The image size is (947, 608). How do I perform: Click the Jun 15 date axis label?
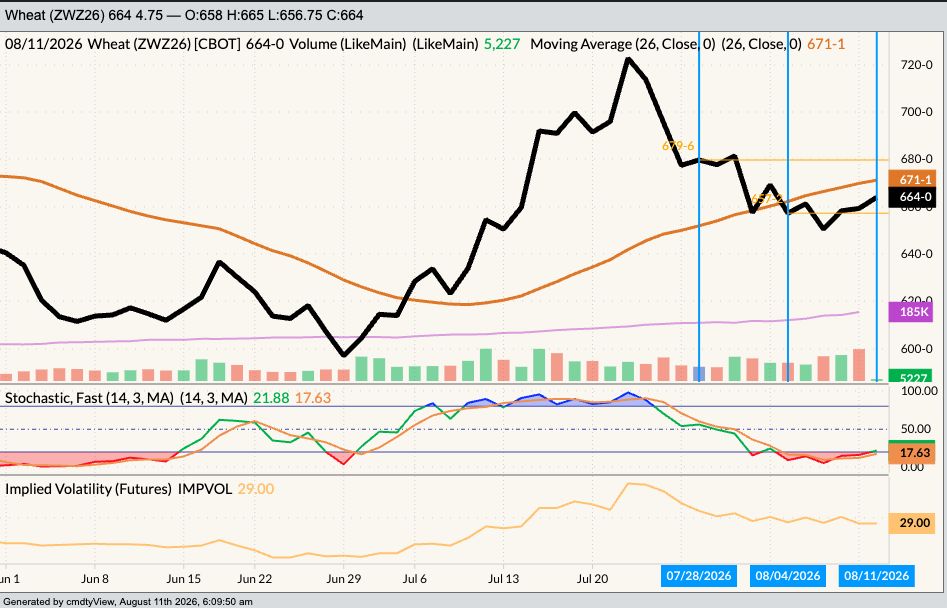coord(183,578)
